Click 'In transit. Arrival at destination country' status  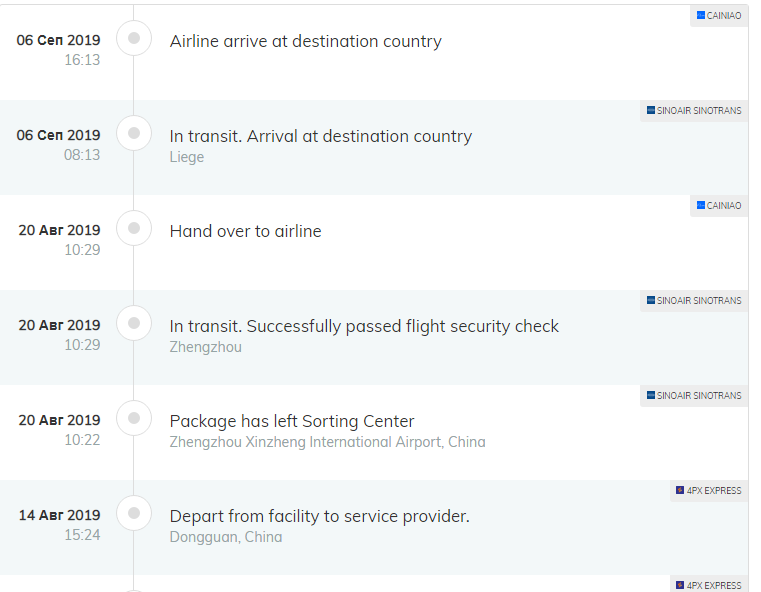point(321,136)
